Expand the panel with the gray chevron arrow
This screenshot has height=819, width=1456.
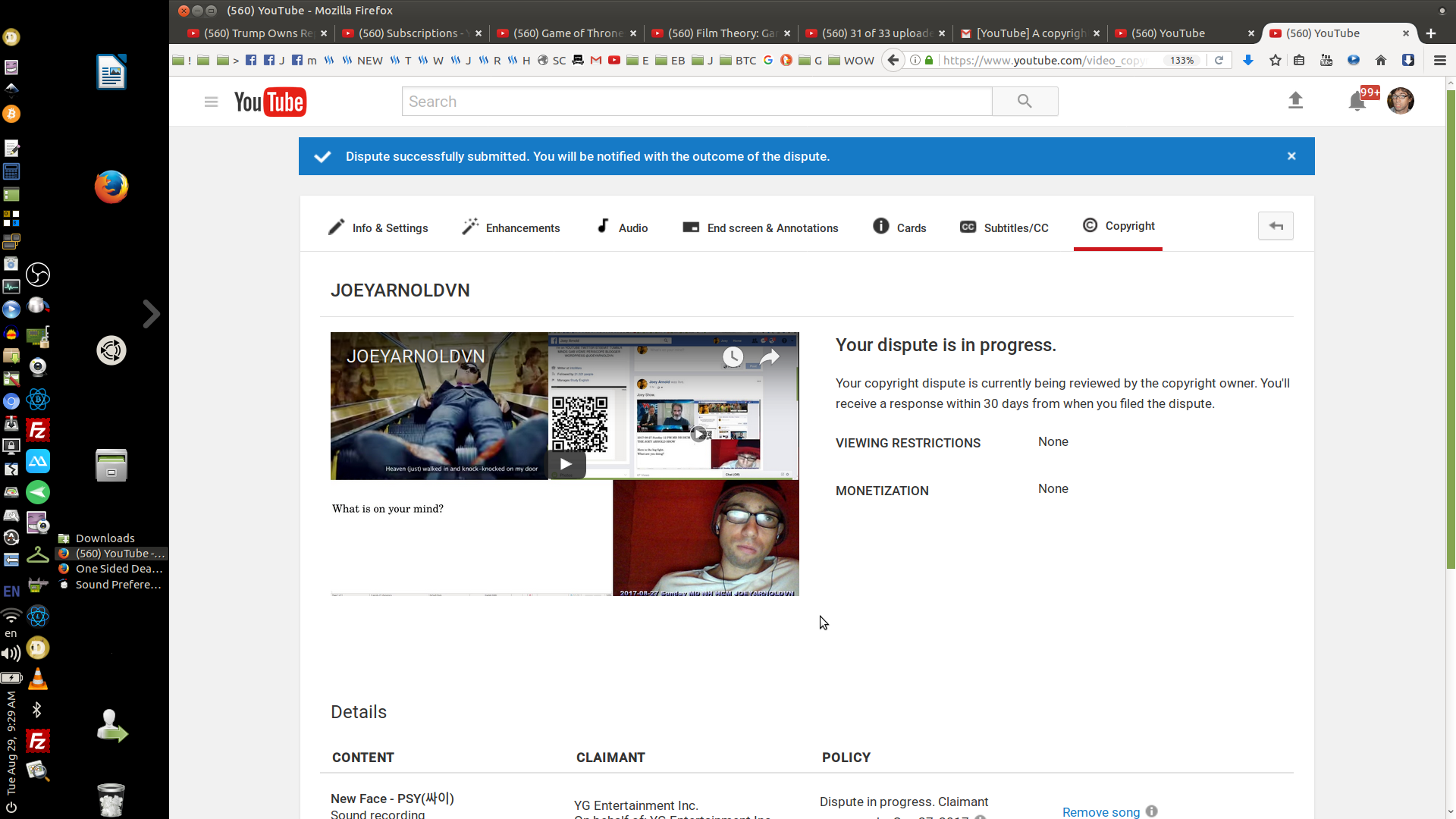(152, 313)
